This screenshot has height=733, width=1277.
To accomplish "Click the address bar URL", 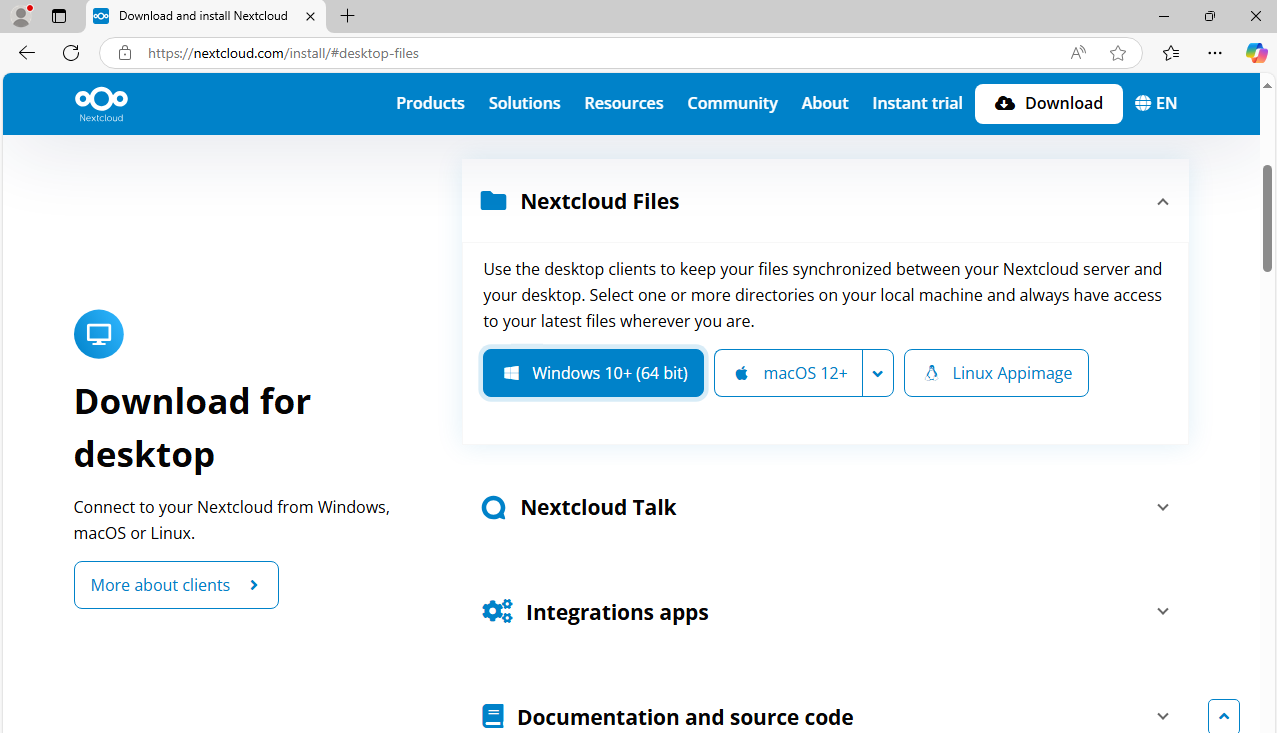I will 283,53.
